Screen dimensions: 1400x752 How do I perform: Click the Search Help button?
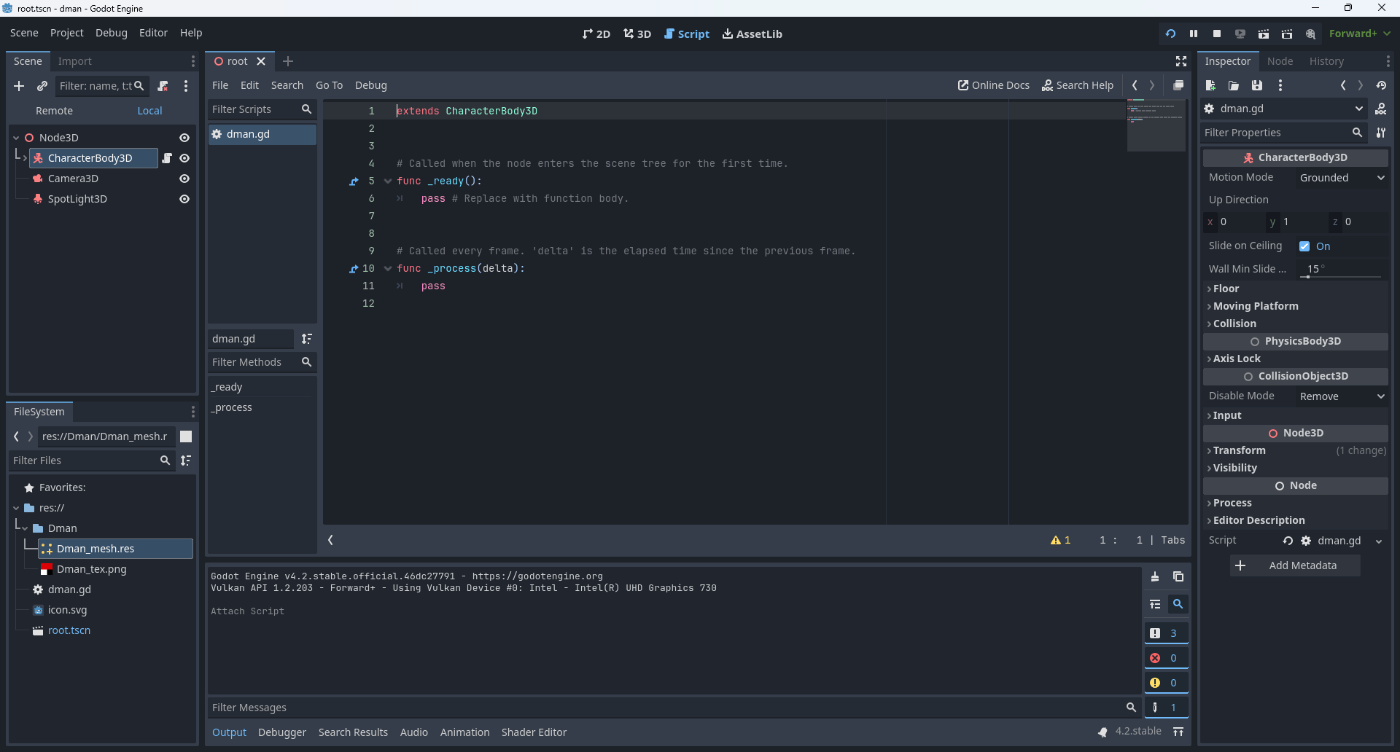point(1077,85)
